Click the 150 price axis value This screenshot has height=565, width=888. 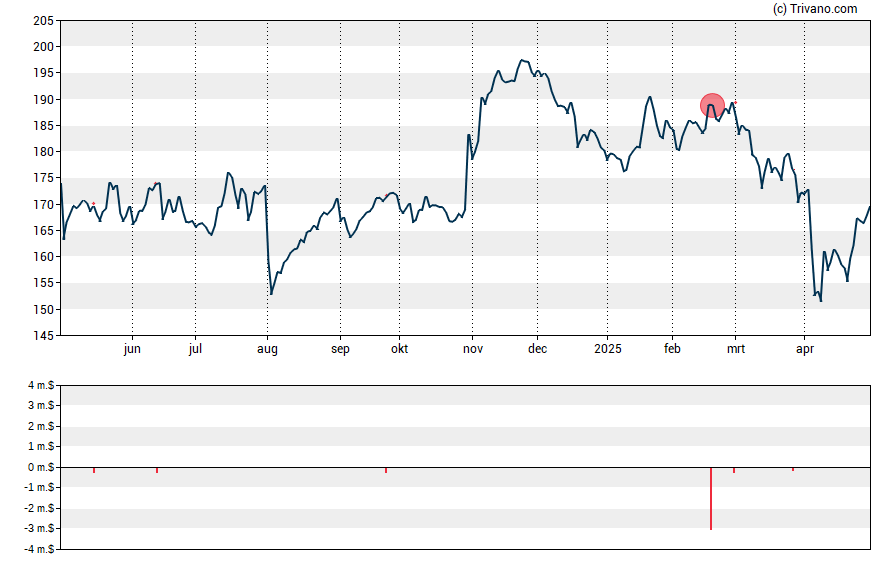point(44,309)
